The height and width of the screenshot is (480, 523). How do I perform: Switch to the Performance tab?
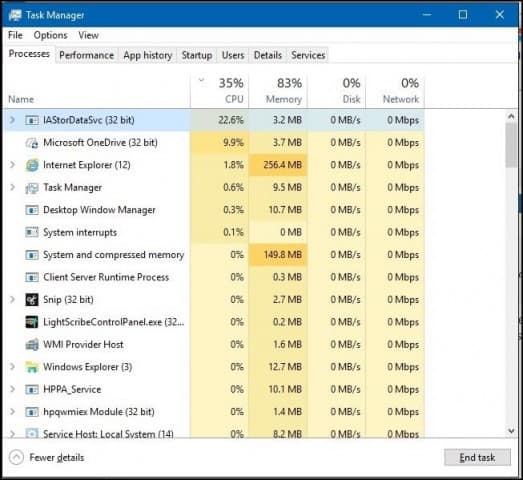(86, 55)
